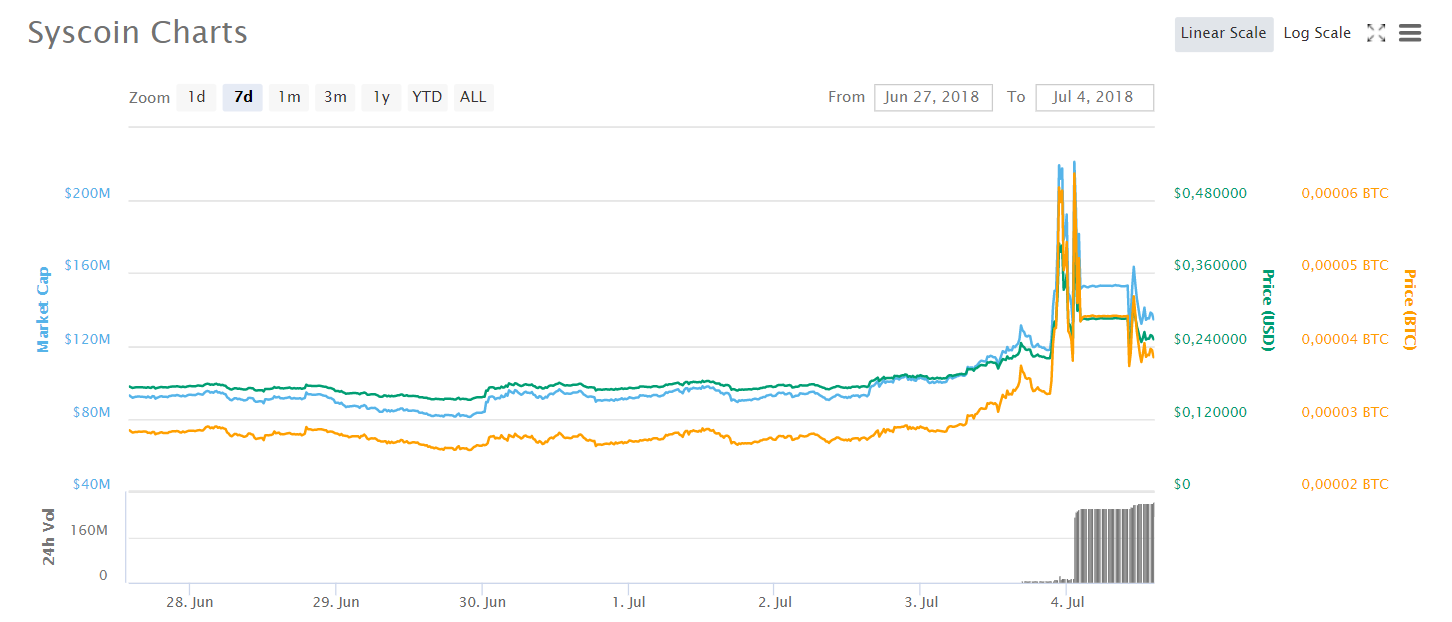Click the 4. Jul date marker
This screenshot has width=1452, height=622.
point(1068,602)
